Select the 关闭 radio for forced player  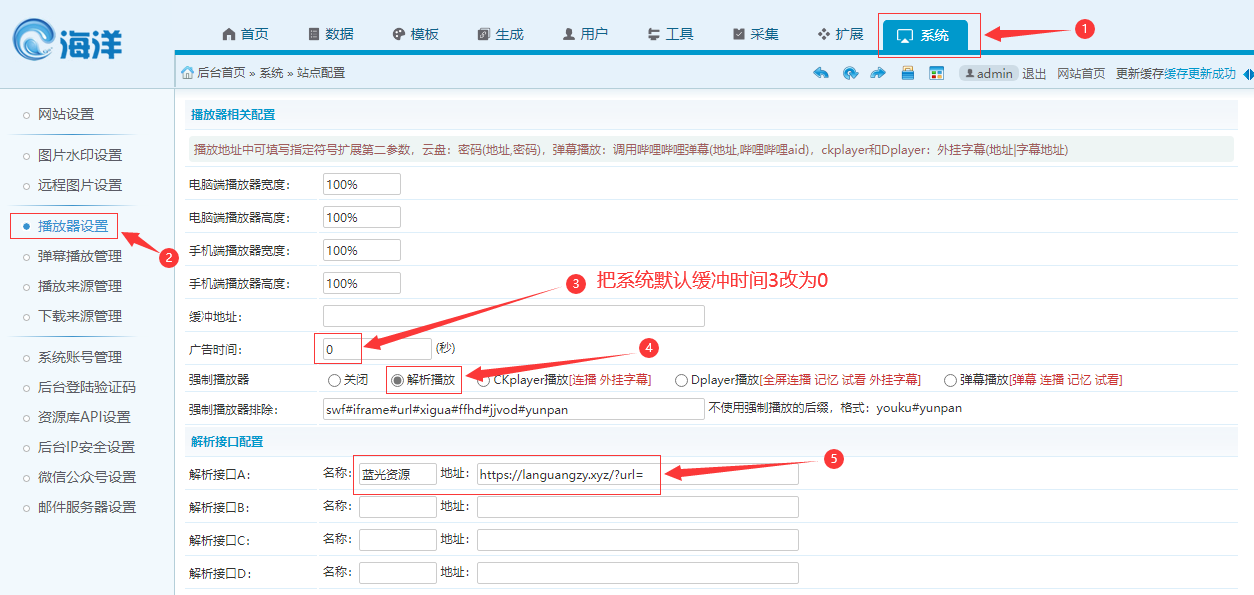click(334, 380)
